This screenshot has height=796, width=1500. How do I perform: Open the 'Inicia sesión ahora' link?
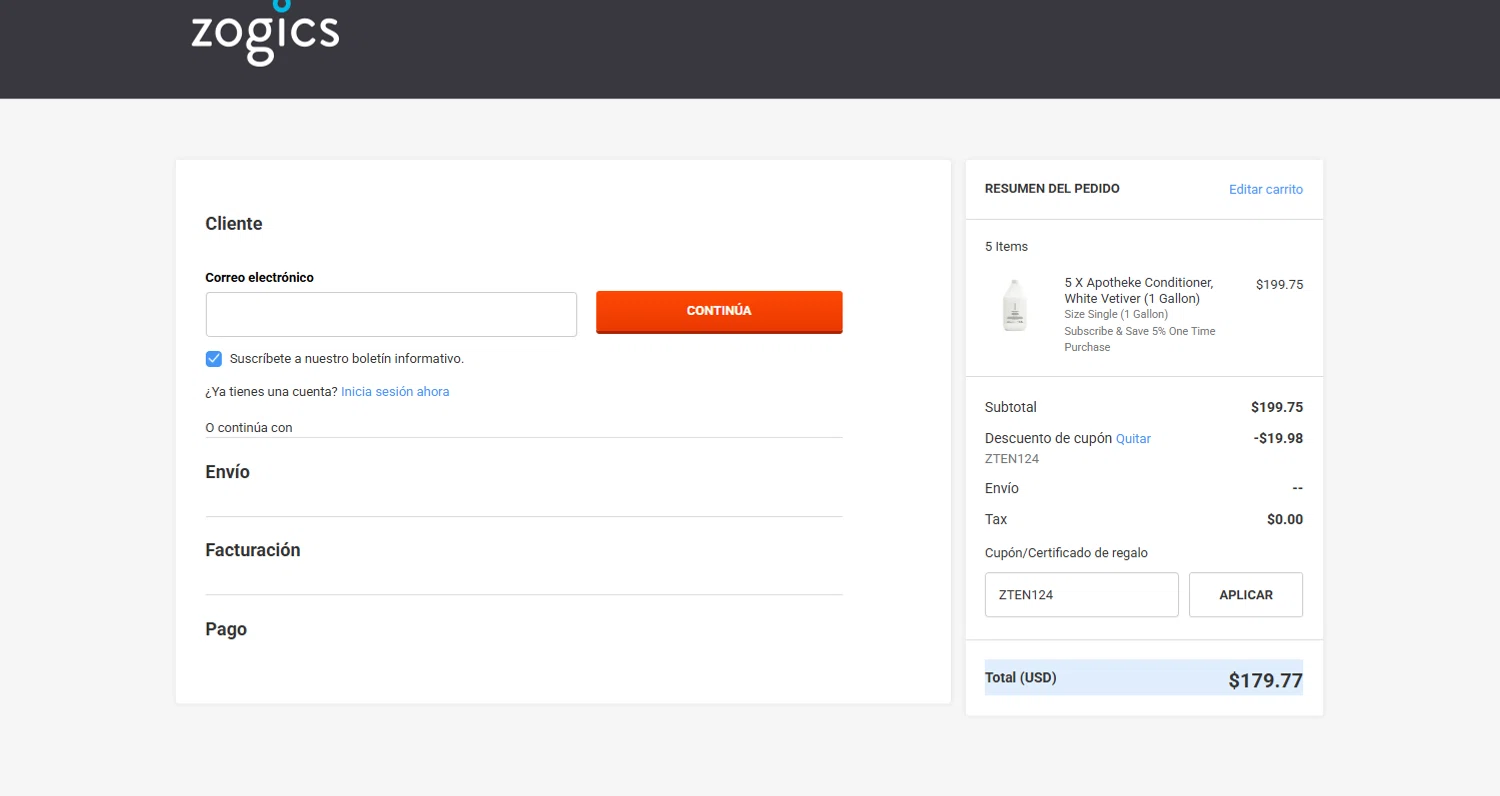click(395, 392)
